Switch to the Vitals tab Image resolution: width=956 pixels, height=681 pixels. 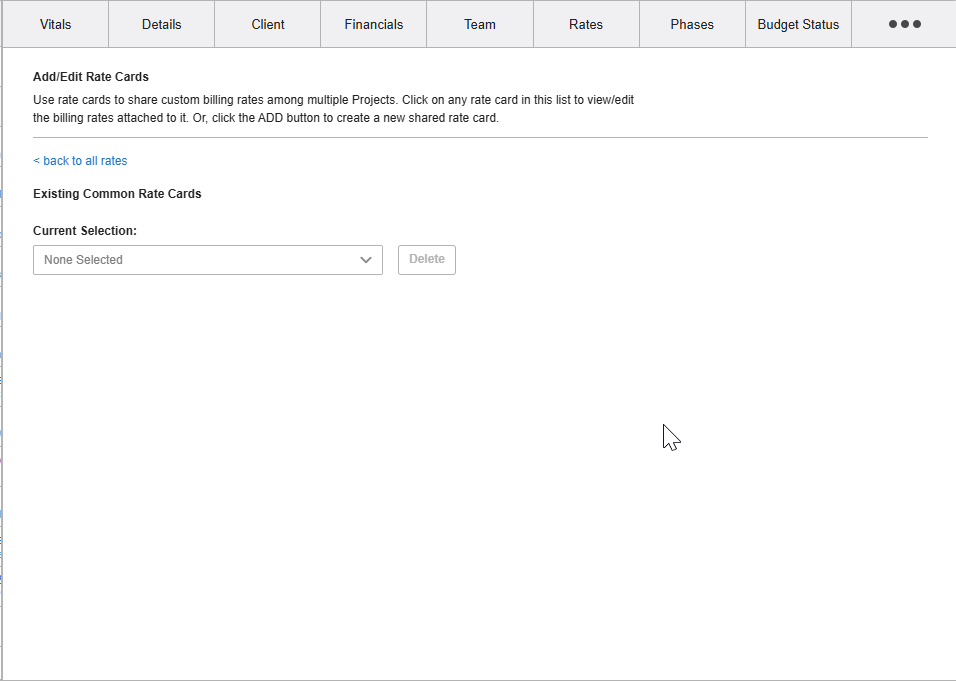pyautogui.click(x=56, y=24)
